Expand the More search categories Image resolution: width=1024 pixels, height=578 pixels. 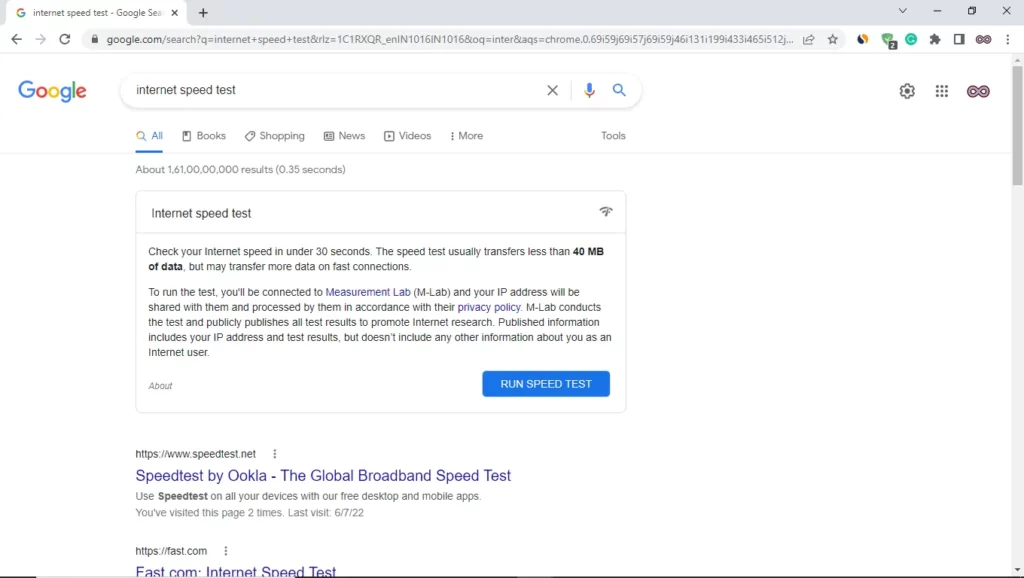[x=466, y=136]
